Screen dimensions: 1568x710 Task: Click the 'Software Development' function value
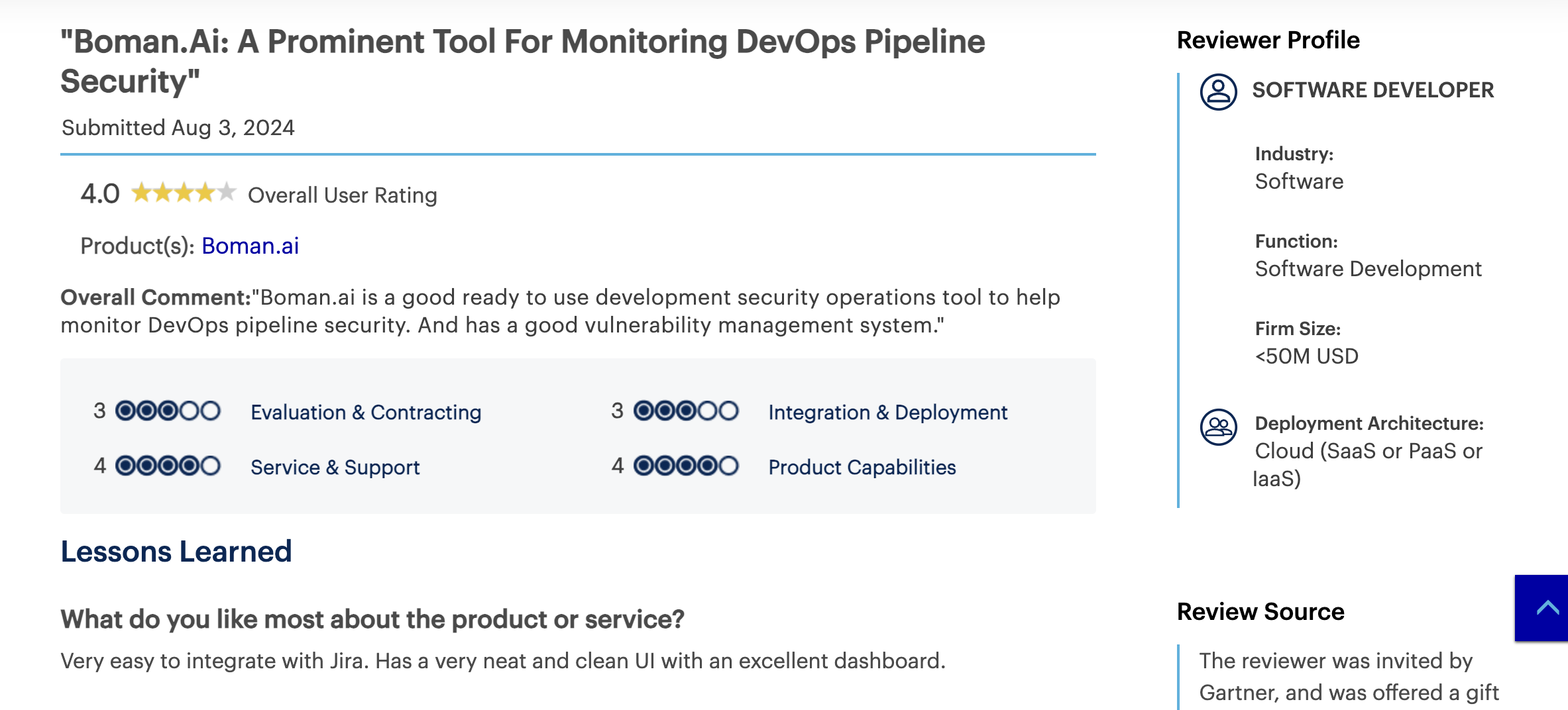(1368, 269)
